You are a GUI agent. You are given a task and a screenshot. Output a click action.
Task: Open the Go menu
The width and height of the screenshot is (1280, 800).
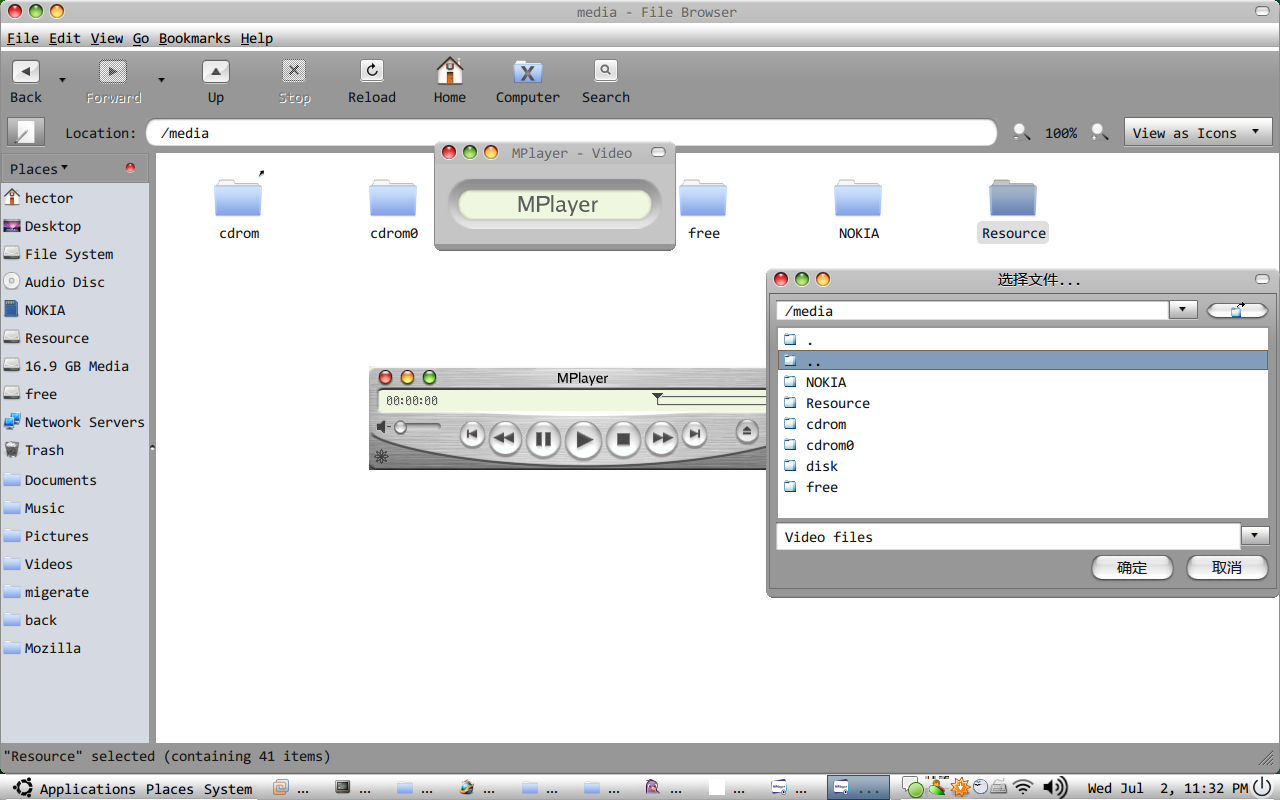click(141, 38)
